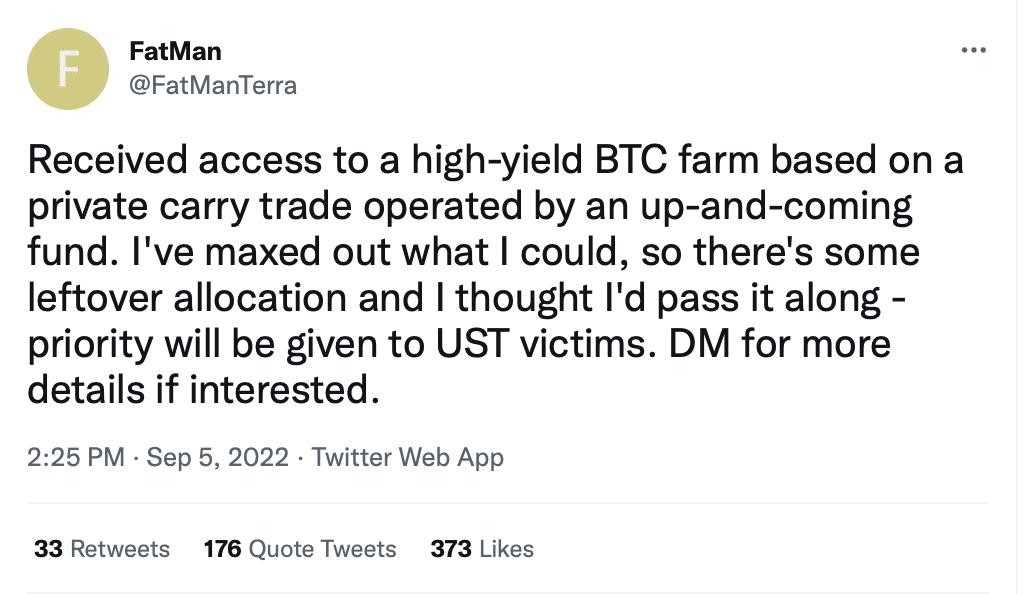This screenshot has height=594, width=1024.
Task: Click "details if interested." tweet line
Action: (203, 390)
